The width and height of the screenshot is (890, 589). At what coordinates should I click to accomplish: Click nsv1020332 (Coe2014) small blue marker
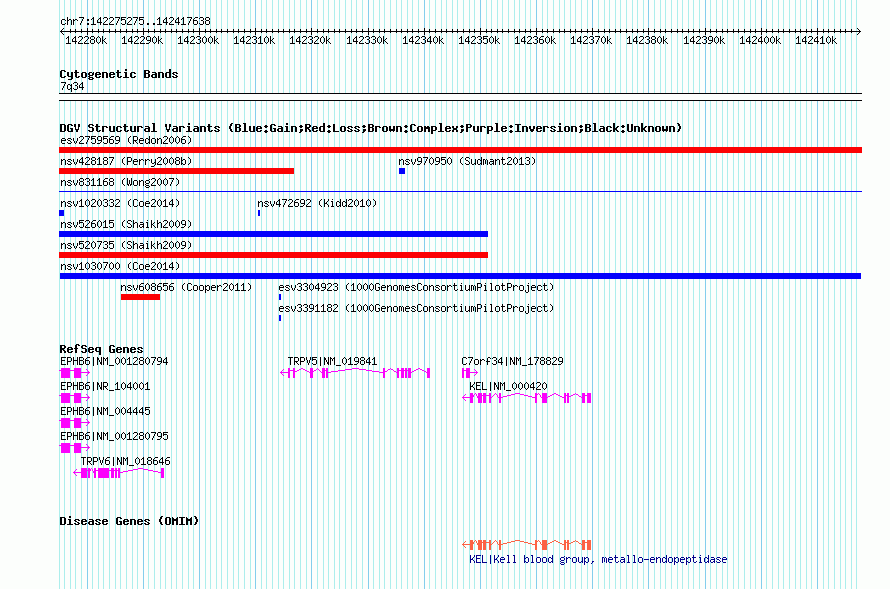[61, 213]
